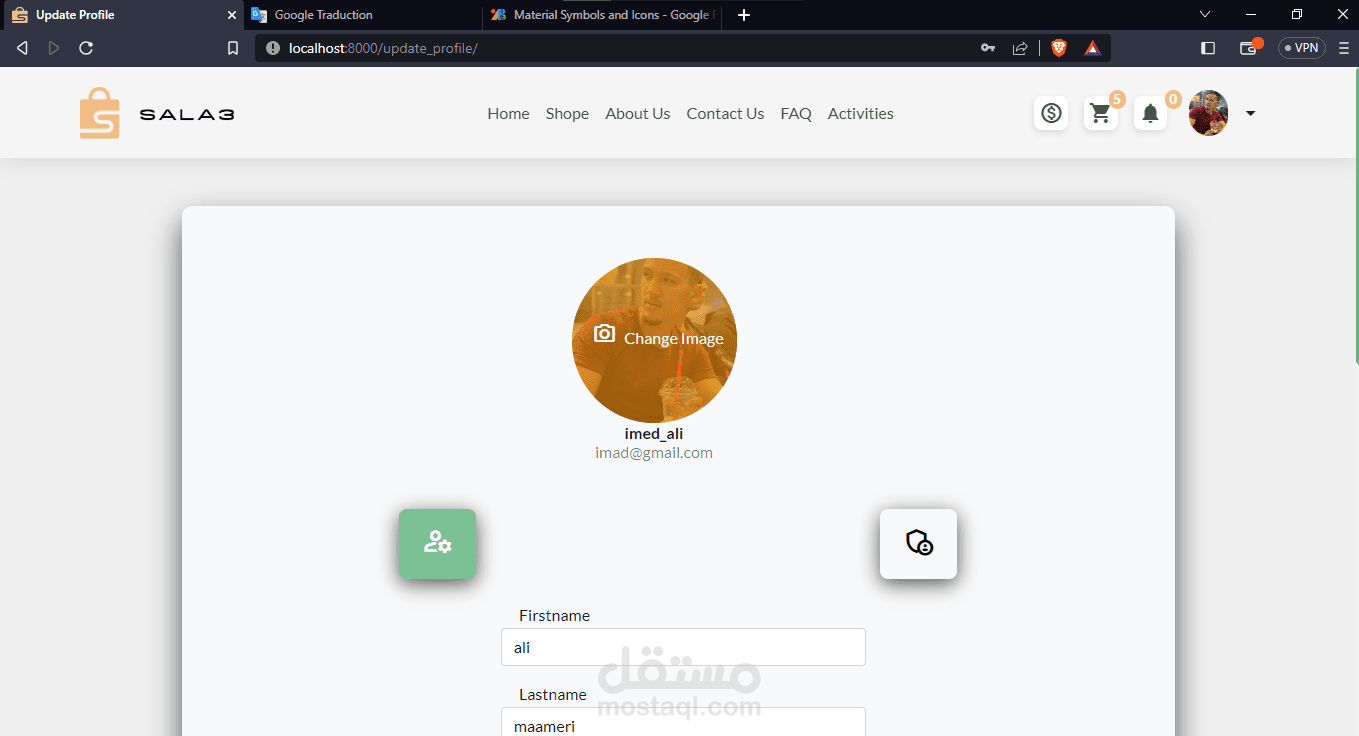Open the dollar coin wallet icon
The height and width of the screenshot is (736, 1359).
tap(1051, 113)
